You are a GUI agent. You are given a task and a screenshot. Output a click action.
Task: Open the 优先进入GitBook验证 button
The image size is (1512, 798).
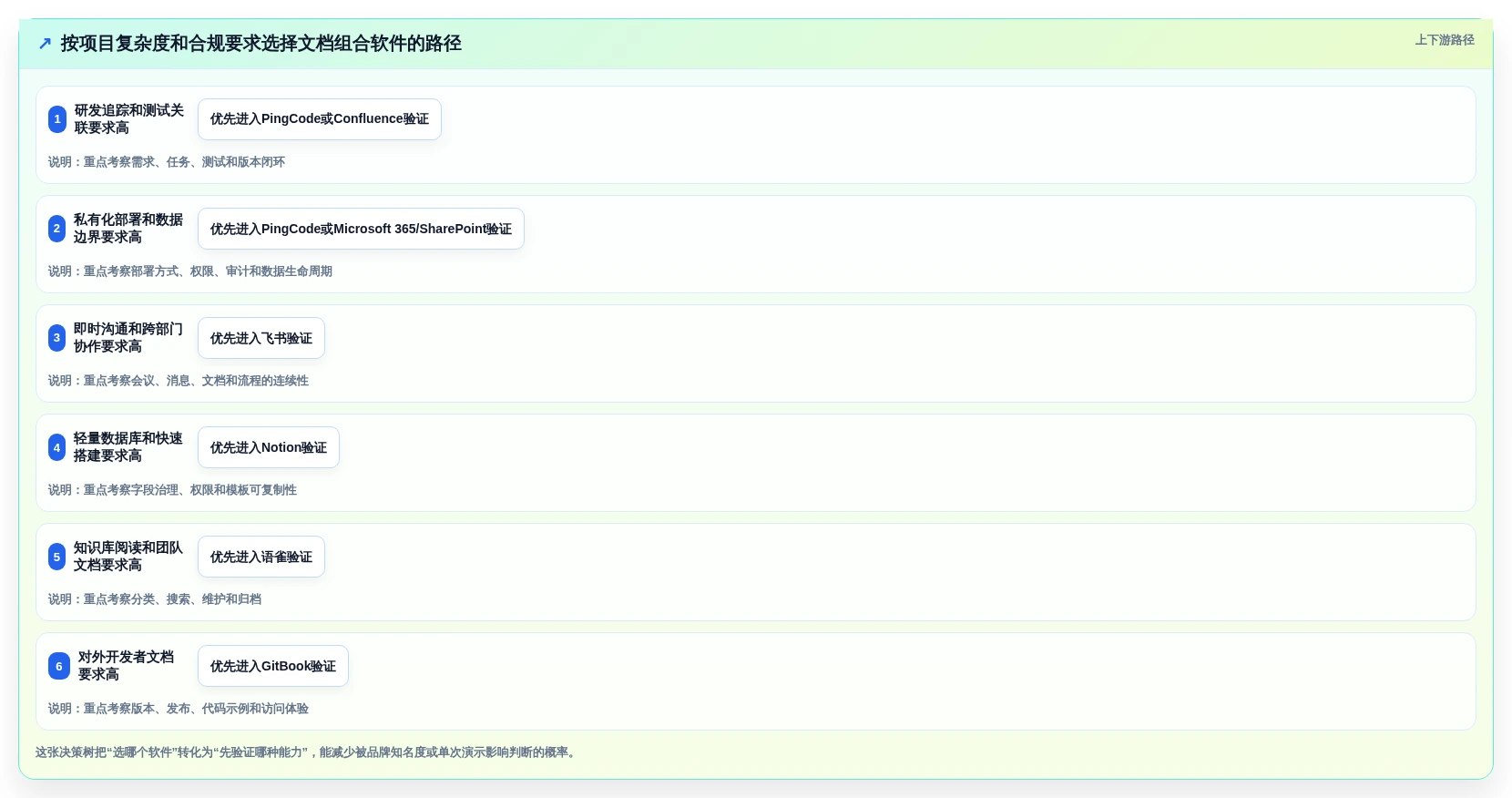tap(273, 666)
